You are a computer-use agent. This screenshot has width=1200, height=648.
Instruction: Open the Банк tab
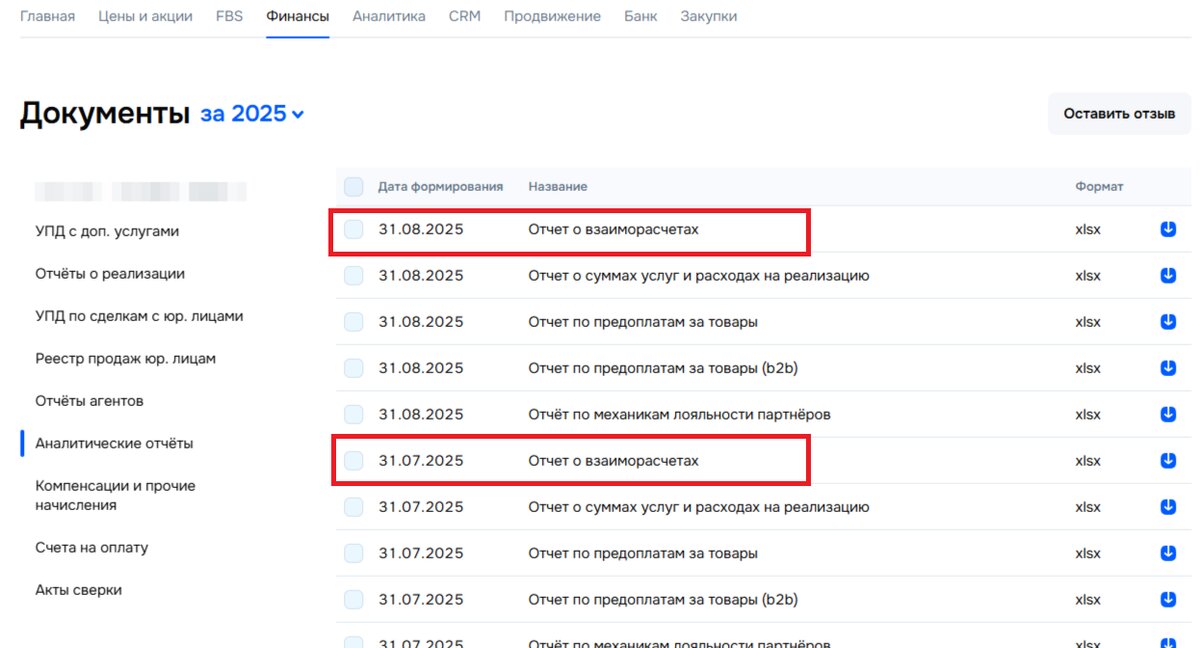tap(641, 16)
